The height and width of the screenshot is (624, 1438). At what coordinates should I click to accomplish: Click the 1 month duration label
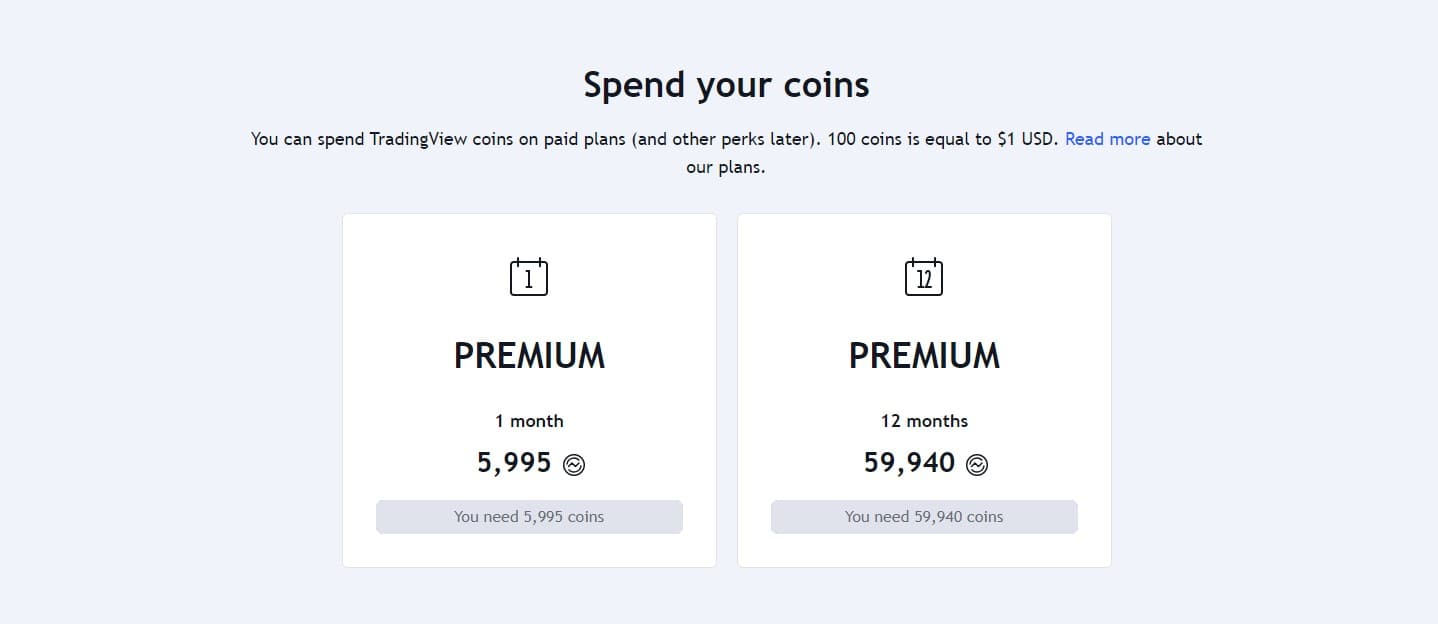(x=528, y=421)
